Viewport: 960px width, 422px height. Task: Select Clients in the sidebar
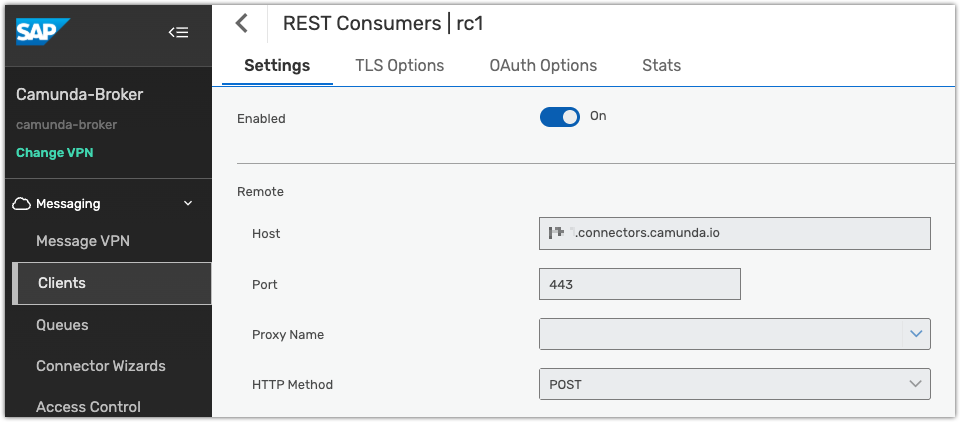coord(62,283)
